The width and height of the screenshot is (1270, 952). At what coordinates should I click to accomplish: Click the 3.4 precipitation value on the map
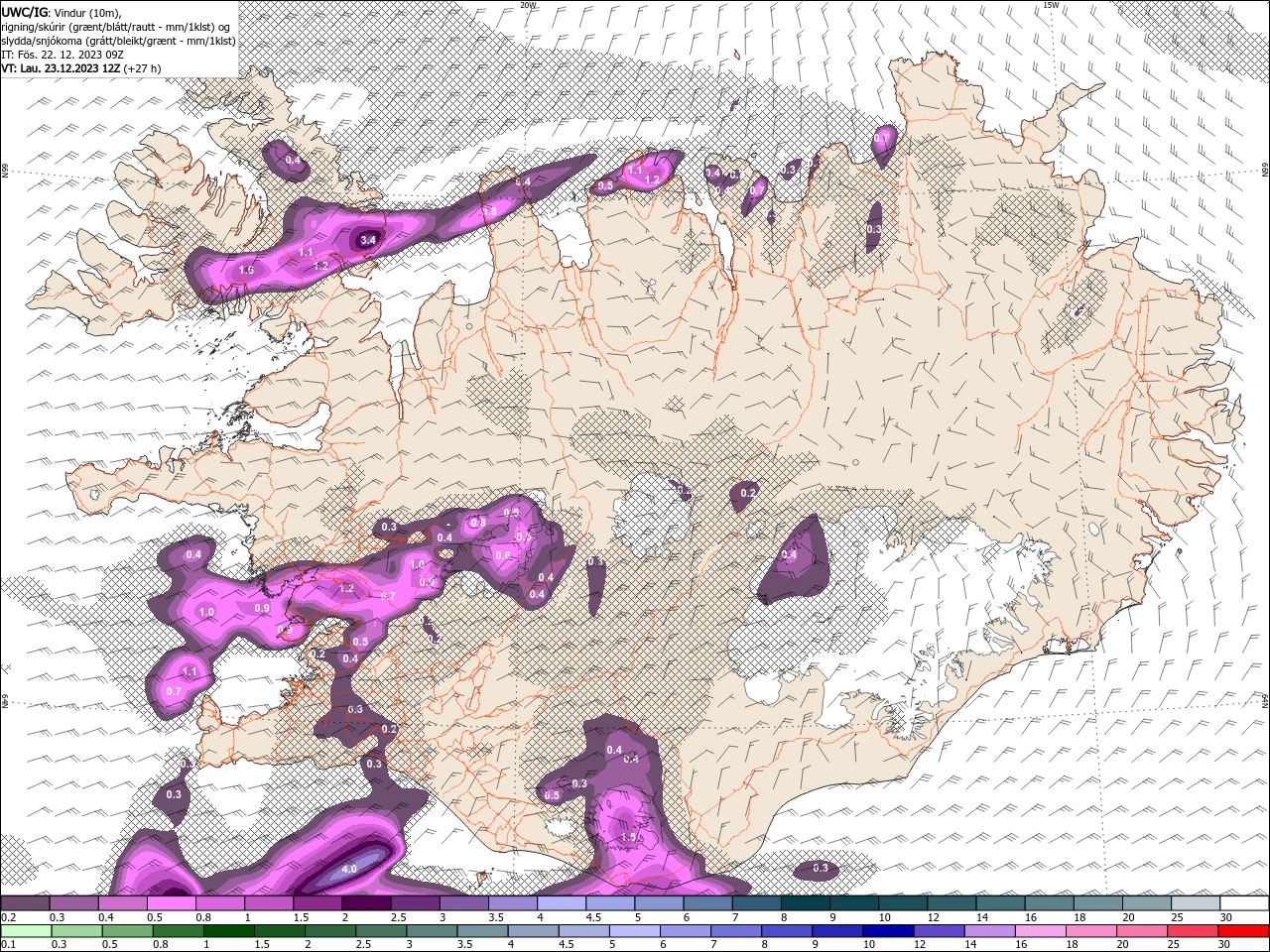click(368, 240)
